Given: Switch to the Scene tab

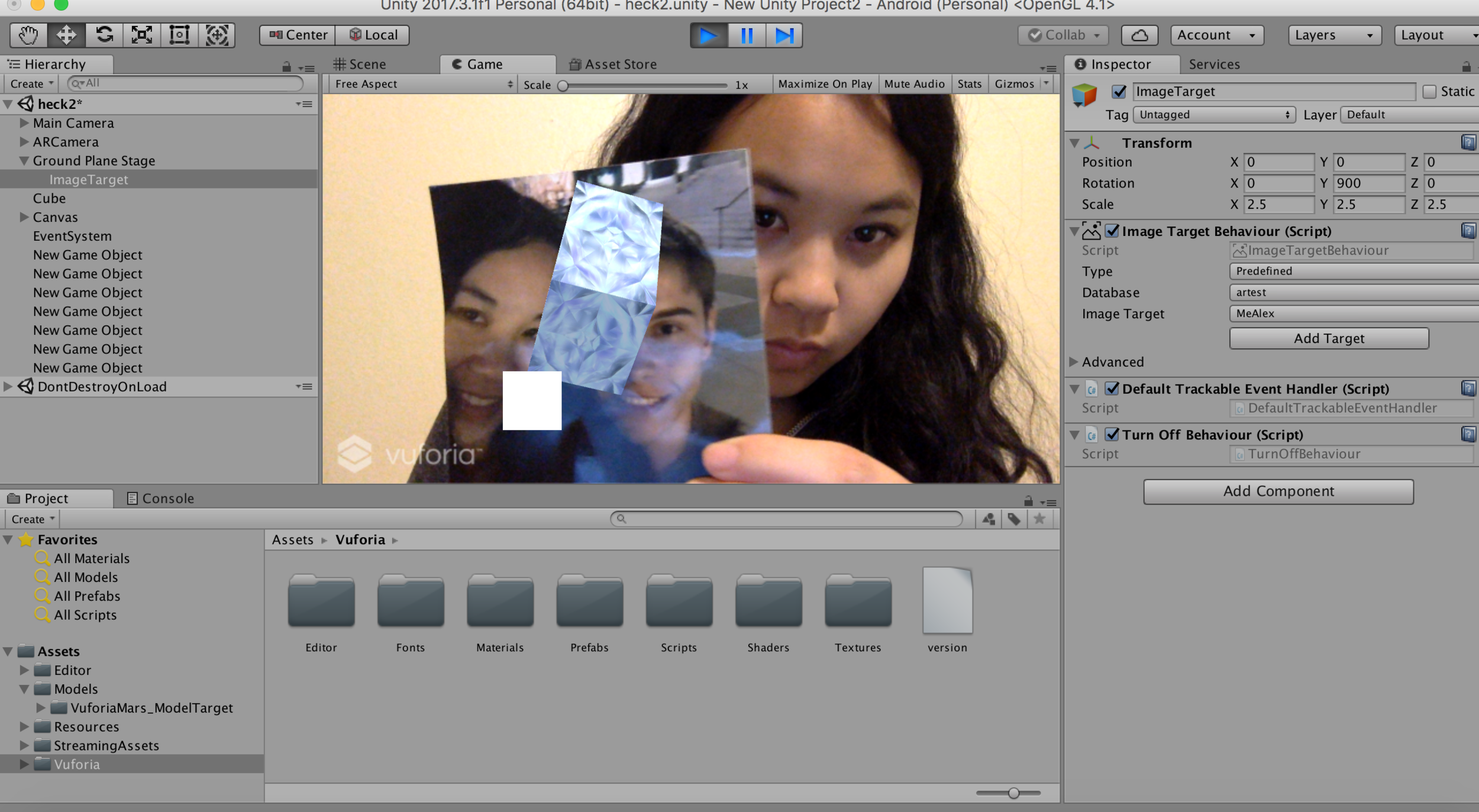Looking at the screenshot, I should (360, 64).
